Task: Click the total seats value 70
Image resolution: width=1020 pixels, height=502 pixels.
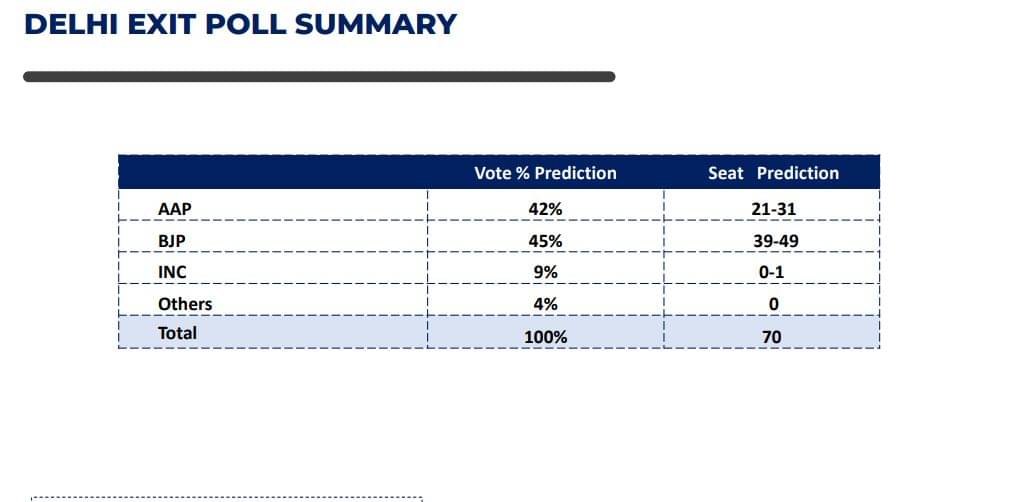Action: click(772, 337)
